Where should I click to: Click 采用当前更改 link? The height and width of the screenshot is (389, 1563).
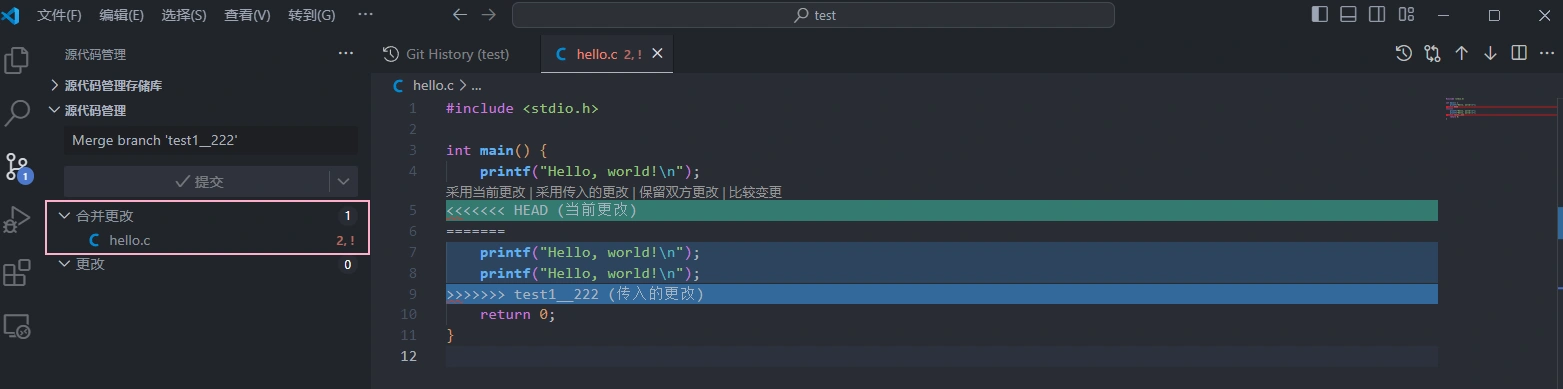(486, 192)
